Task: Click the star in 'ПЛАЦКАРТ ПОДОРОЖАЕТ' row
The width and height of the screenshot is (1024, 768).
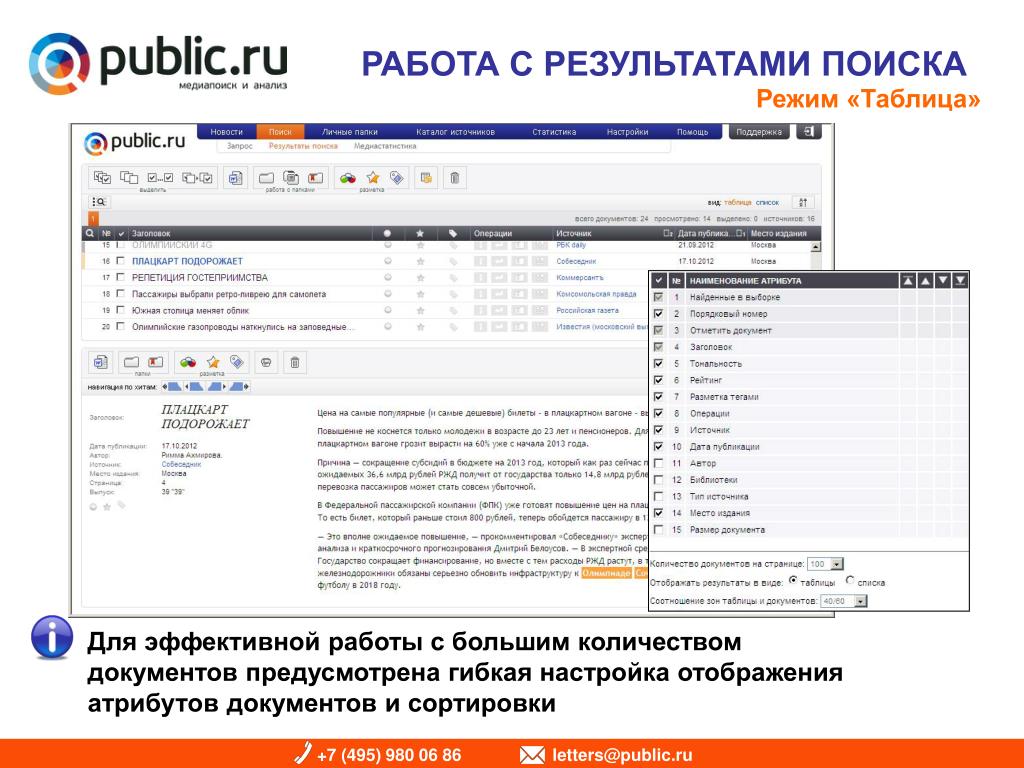Action: click(420, 261)
